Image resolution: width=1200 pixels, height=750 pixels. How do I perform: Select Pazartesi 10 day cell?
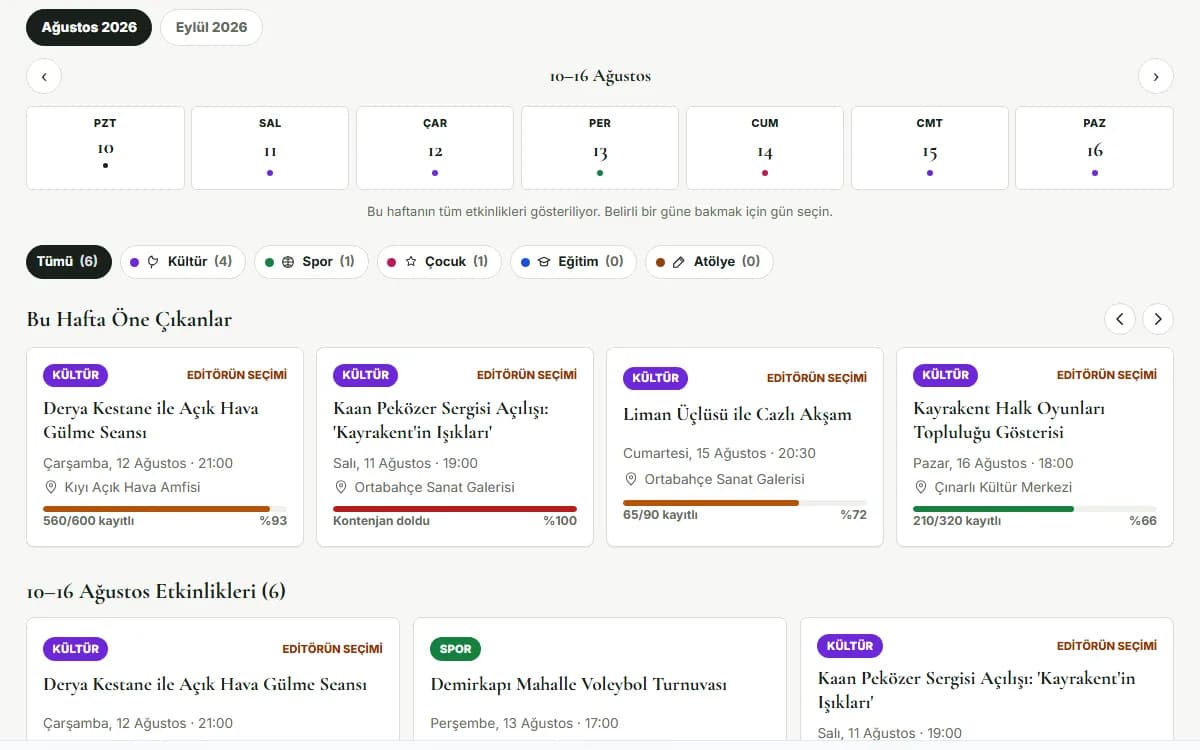105,148
